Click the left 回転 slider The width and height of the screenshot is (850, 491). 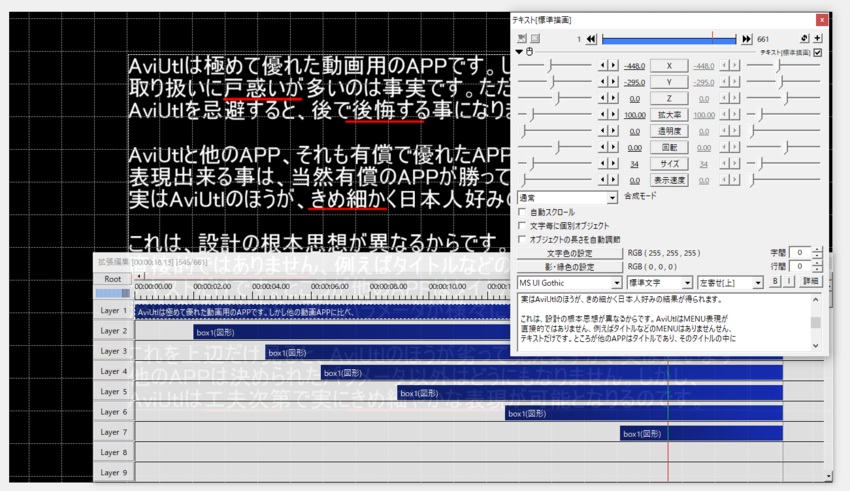[x=554, y=147]
